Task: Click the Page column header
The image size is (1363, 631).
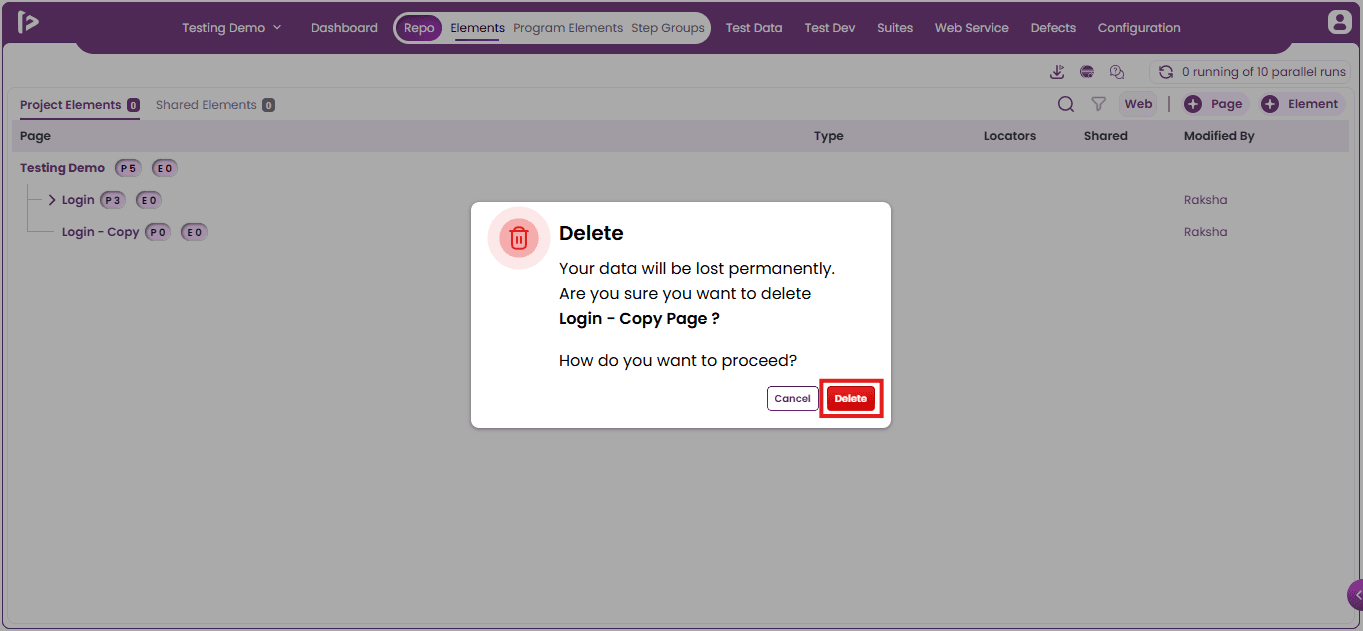Action: coord(35,136)
